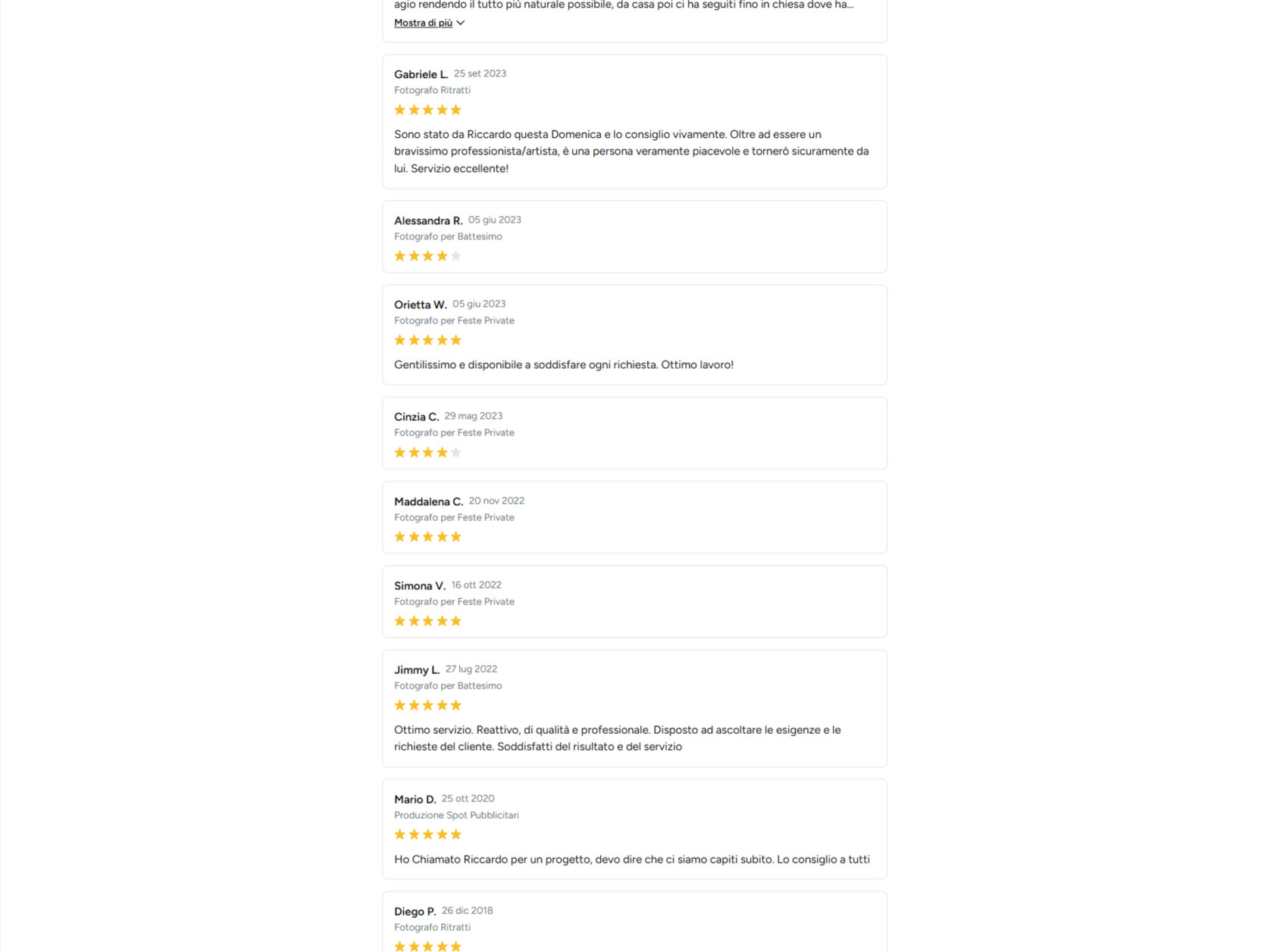
Task: Click 'Fotografo Ritratti' under Gabriele L.
Action: coord(432,90)
